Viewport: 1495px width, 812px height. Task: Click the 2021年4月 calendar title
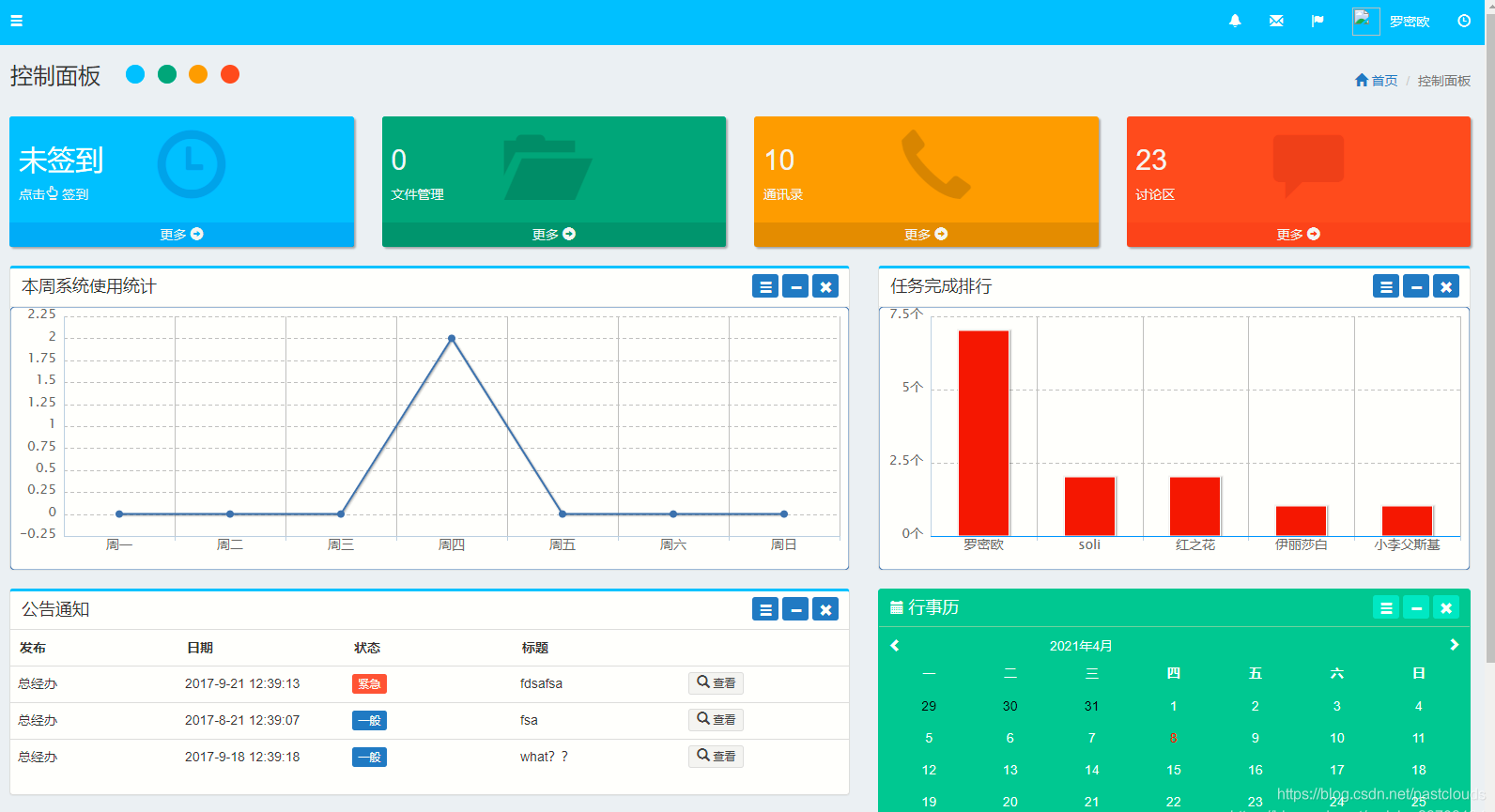pos(1081,646)
